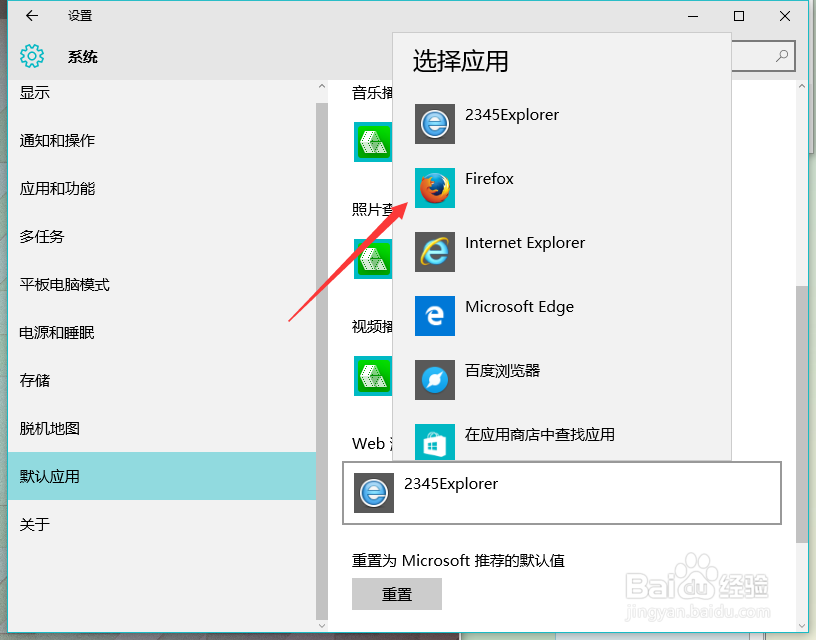Click the green 视频播放 default app icon

(x=373, y=378)
